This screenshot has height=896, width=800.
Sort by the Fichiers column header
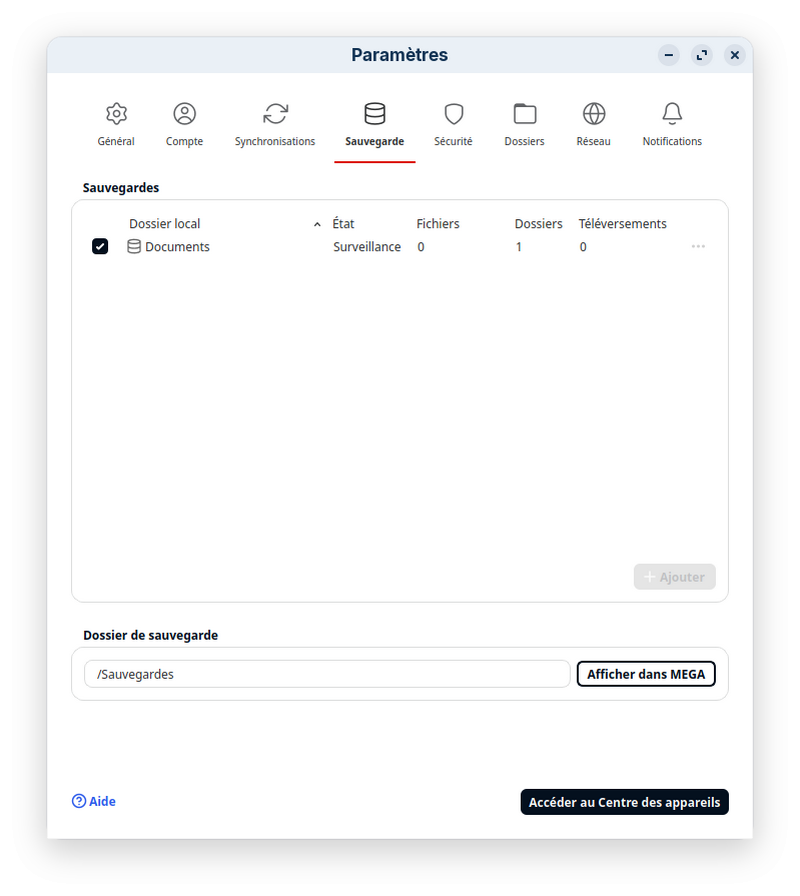click(x=437, y=224)
